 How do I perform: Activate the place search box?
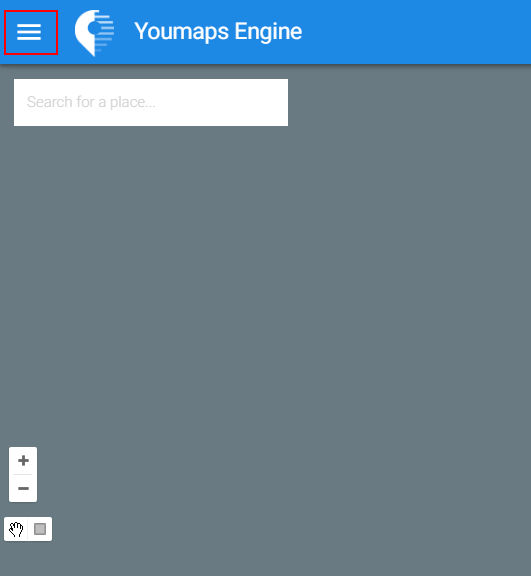(x=151, y=102)
